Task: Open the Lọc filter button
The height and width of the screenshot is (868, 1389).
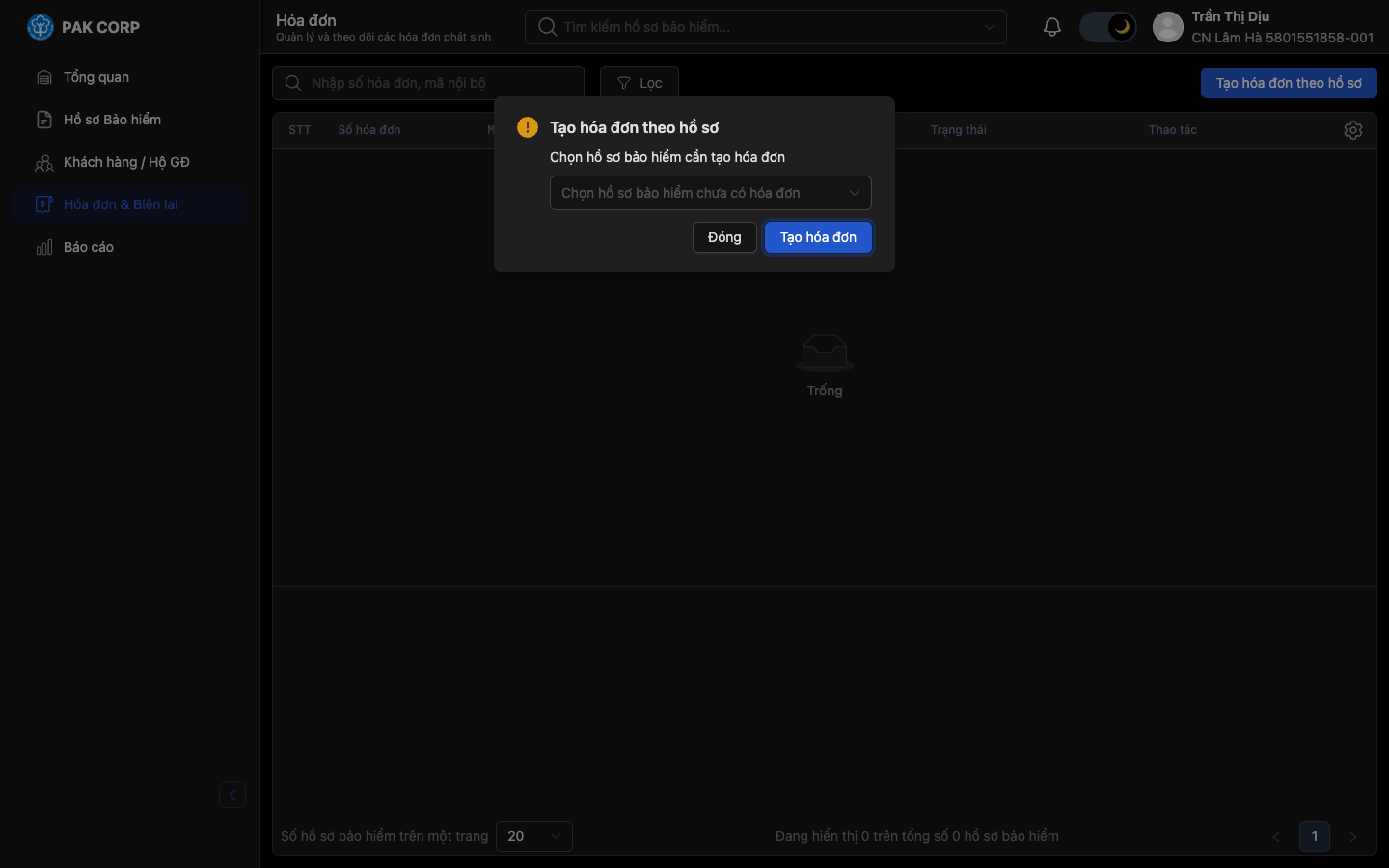Action: click(x=640, y=83)
